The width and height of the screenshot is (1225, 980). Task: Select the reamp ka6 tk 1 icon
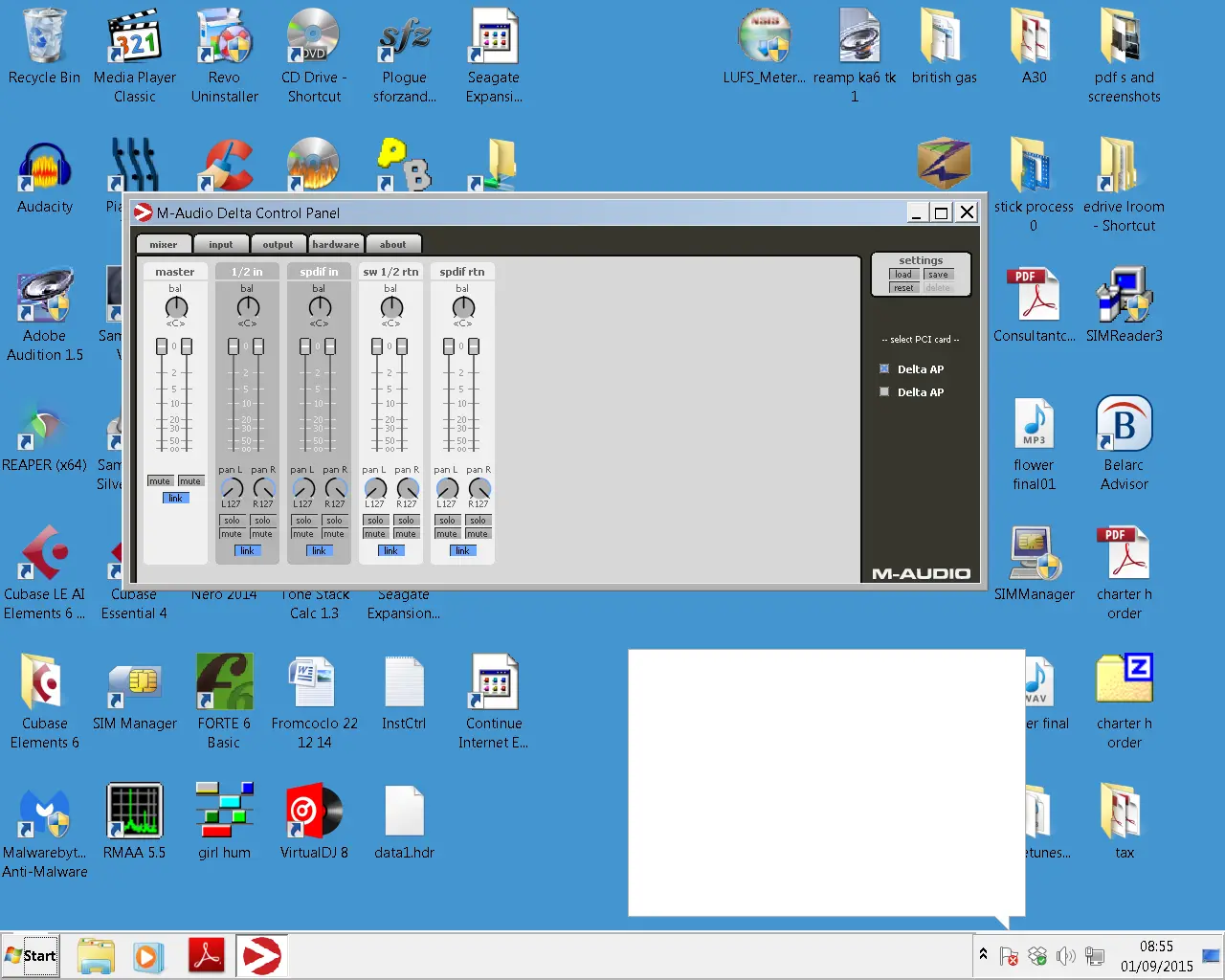point(855,57)
